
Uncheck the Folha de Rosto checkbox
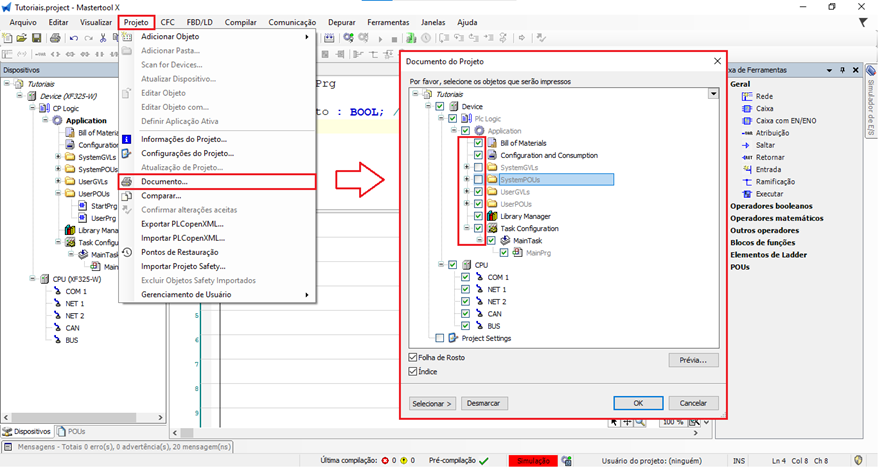414,357
